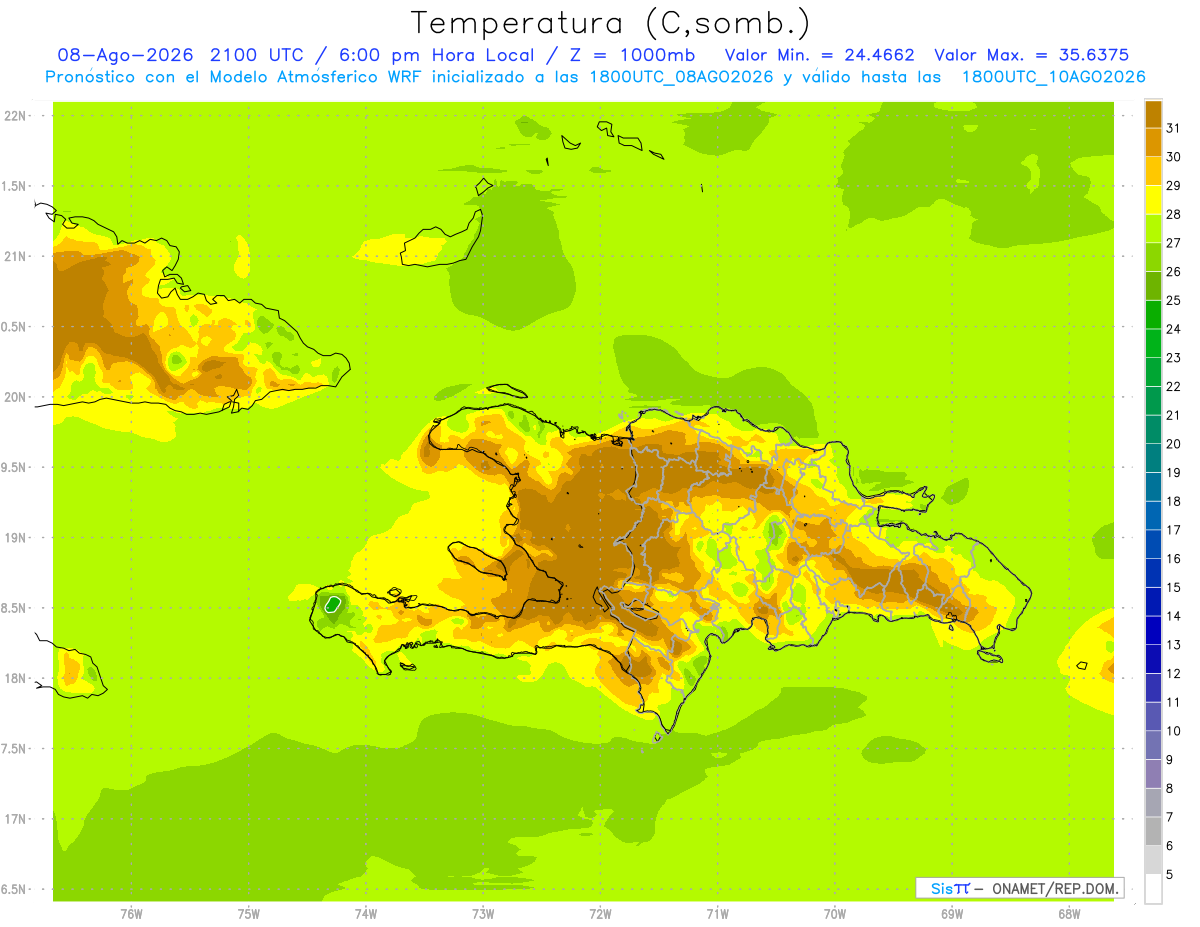The width and height of the screenshot is (1200, 927).
Task: Click the "73W" longitude label
Action: pyautogui.click(x=483, y=914)
